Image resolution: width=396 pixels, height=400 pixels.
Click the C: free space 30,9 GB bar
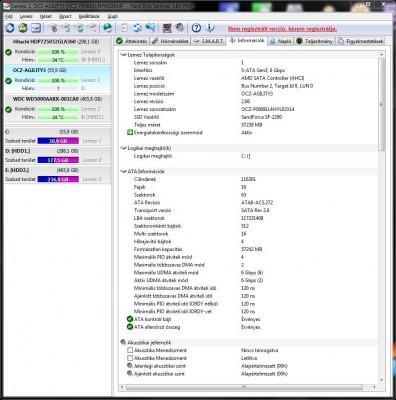point(58,141)
